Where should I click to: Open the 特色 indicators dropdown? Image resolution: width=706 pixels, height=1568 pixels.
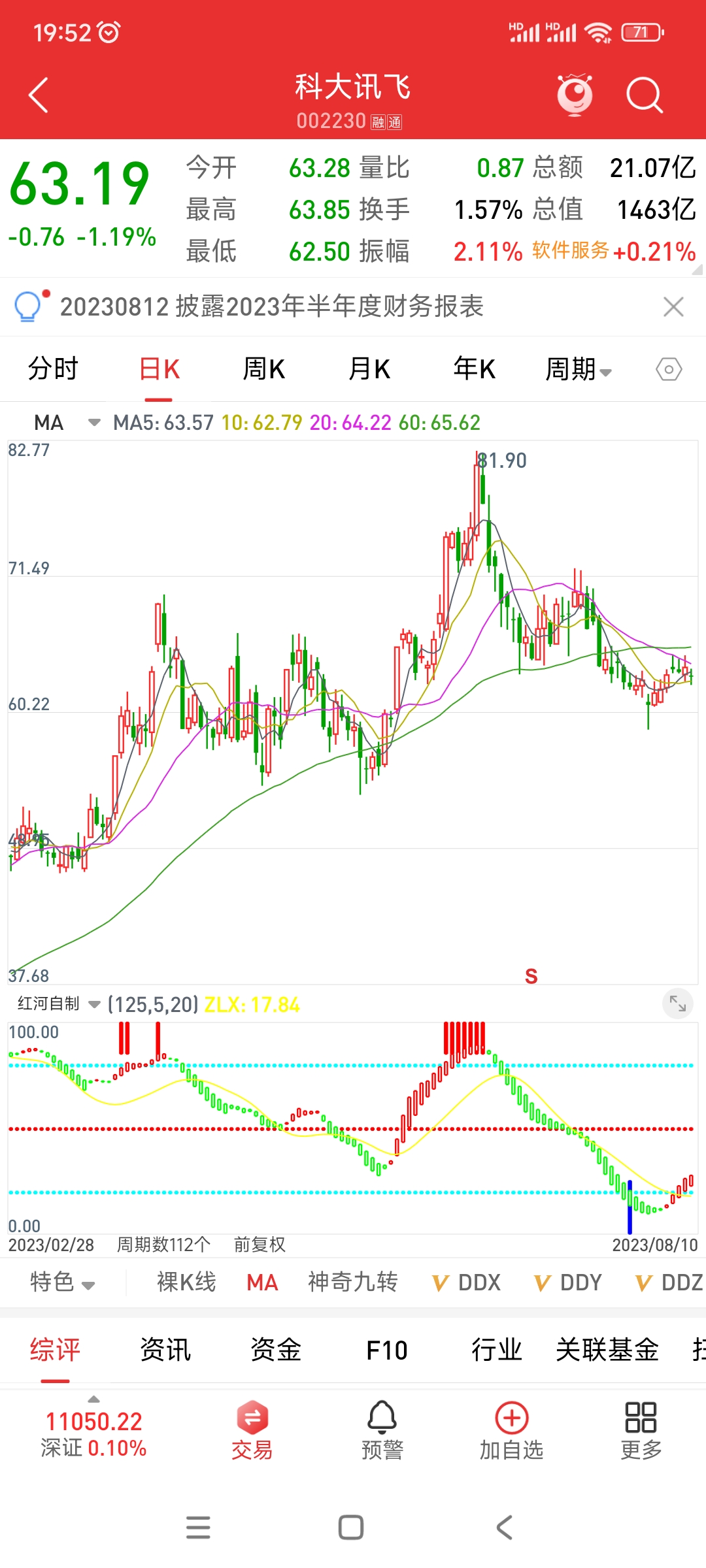[63, 1282]
